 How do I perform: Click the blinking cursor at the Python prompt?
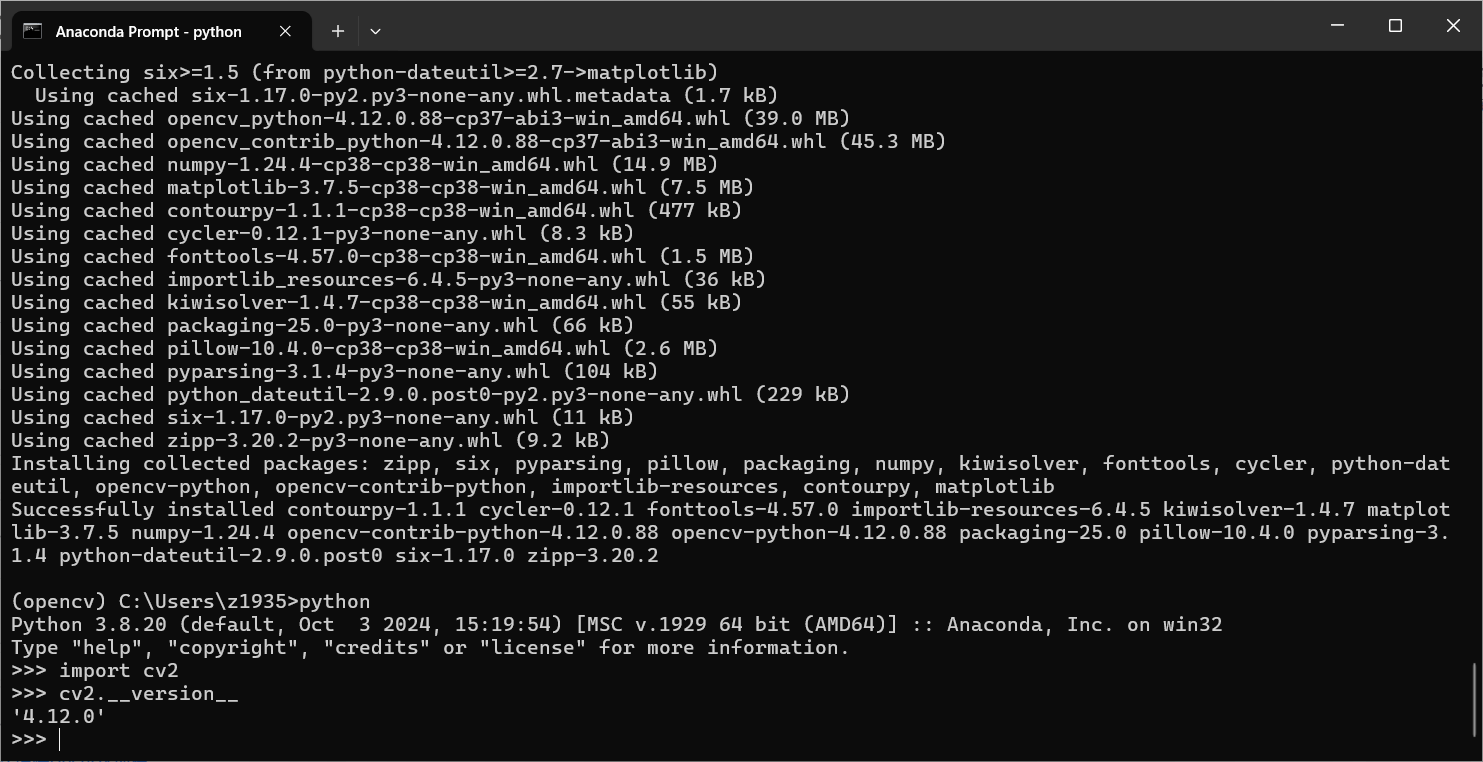[58, 739]
